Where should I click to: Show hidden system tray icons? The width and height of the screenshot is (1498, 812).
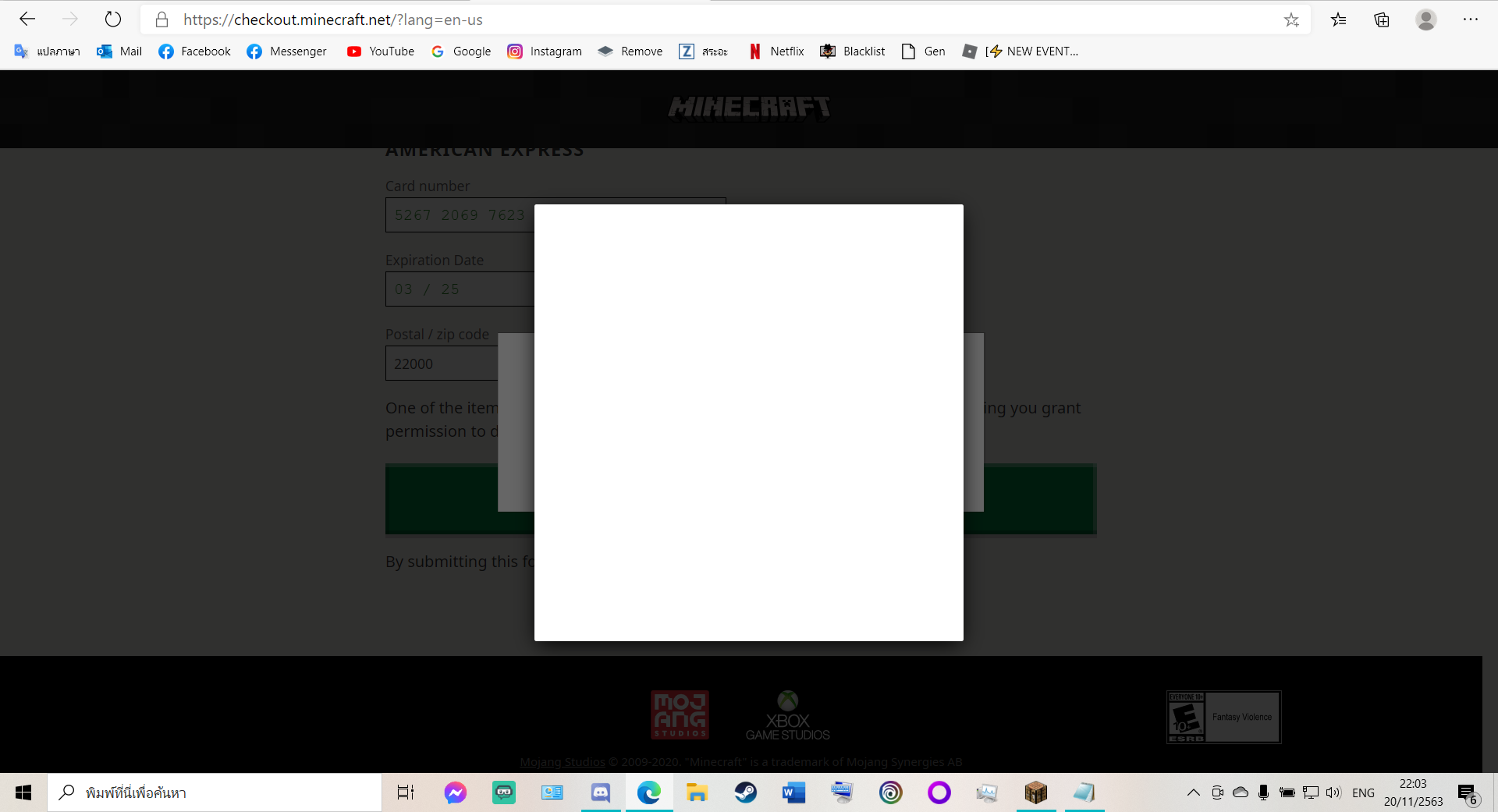click(x=1194, y=792)
